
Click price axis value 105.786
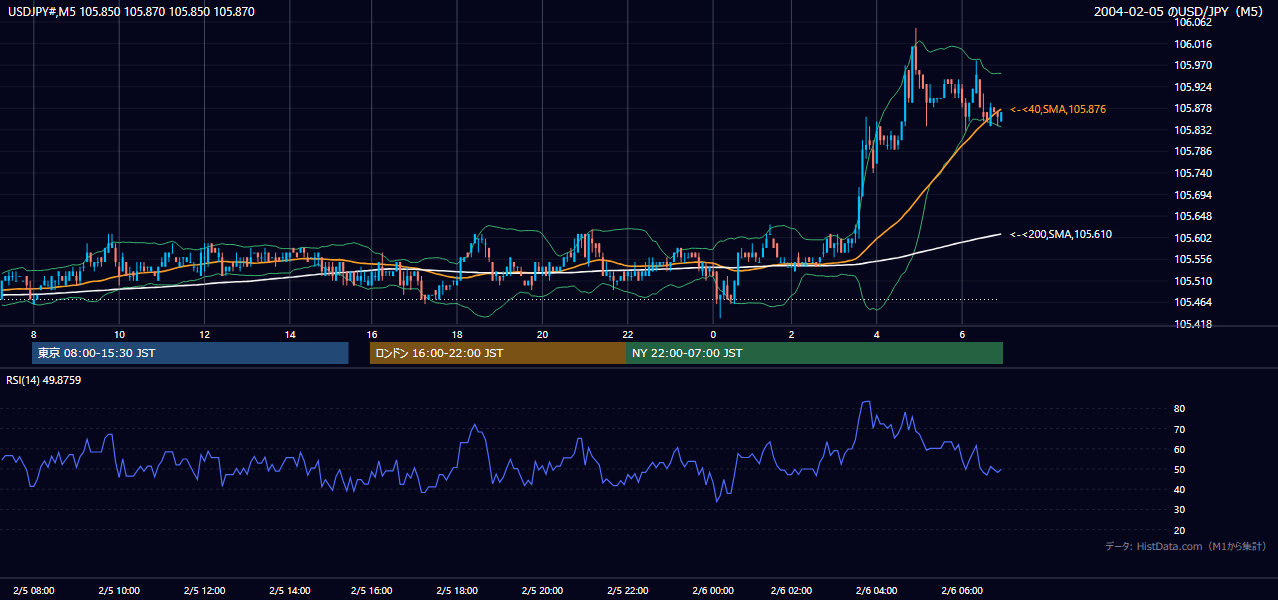[1194, 152]
